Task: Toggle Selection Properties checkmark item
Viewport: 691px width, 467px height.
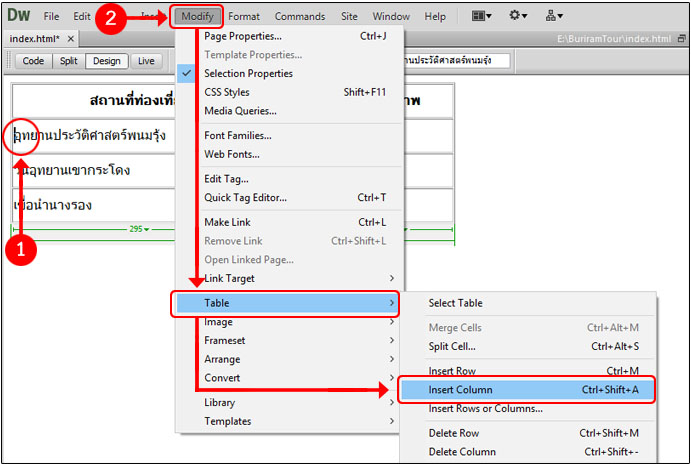Action: point(248,73)
